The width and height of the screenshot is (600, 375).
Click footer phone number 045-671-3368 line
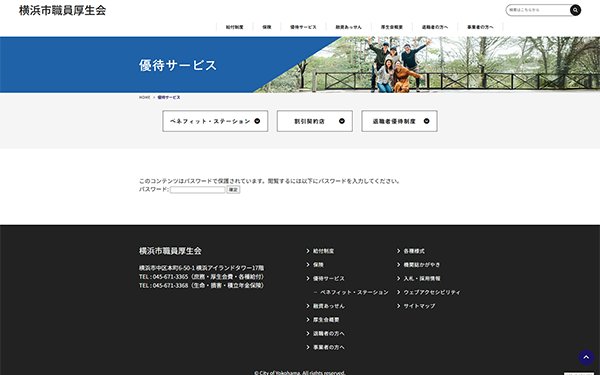[x=202, y=285]
